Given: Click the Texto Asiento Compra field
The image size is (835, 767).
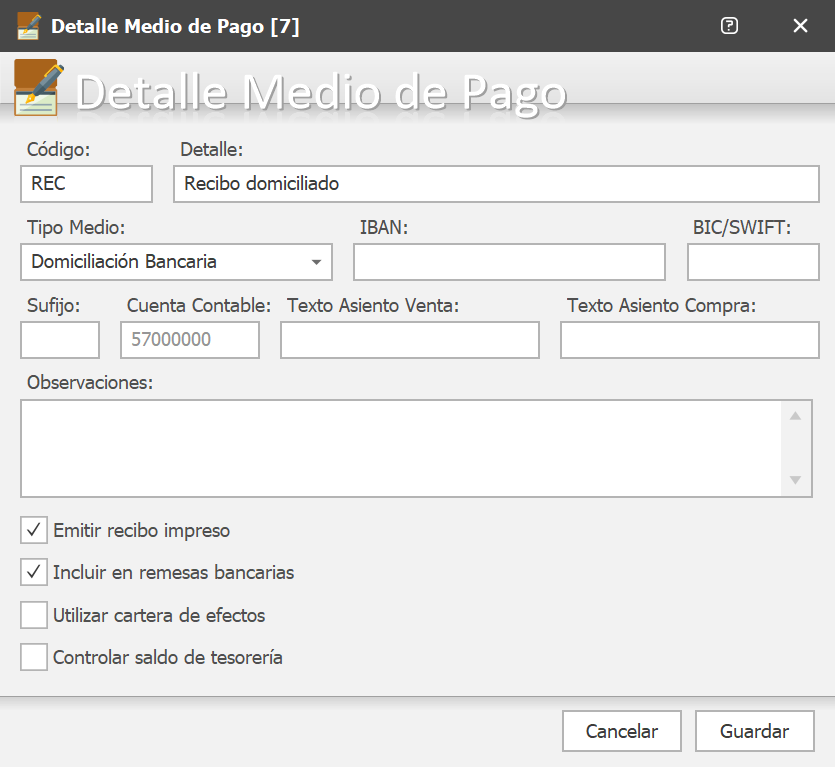Looking at the screenshot, I should point(690,340).
